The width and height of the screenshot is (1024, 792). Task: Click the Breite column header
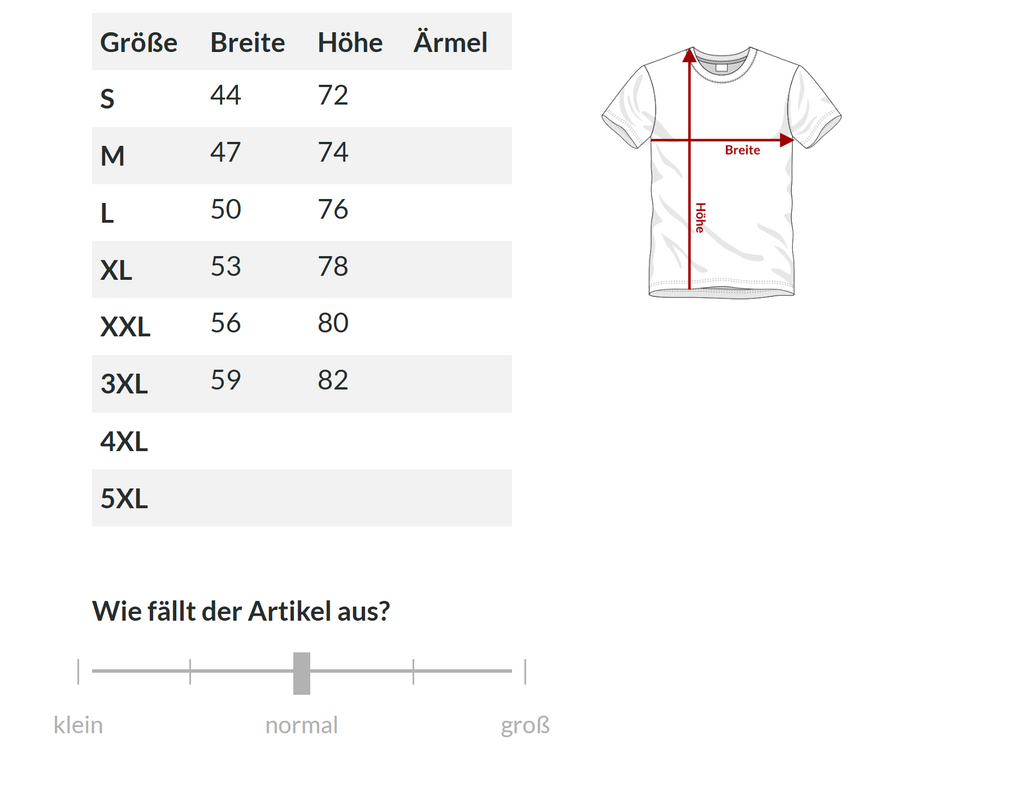[x=248, y=42]
